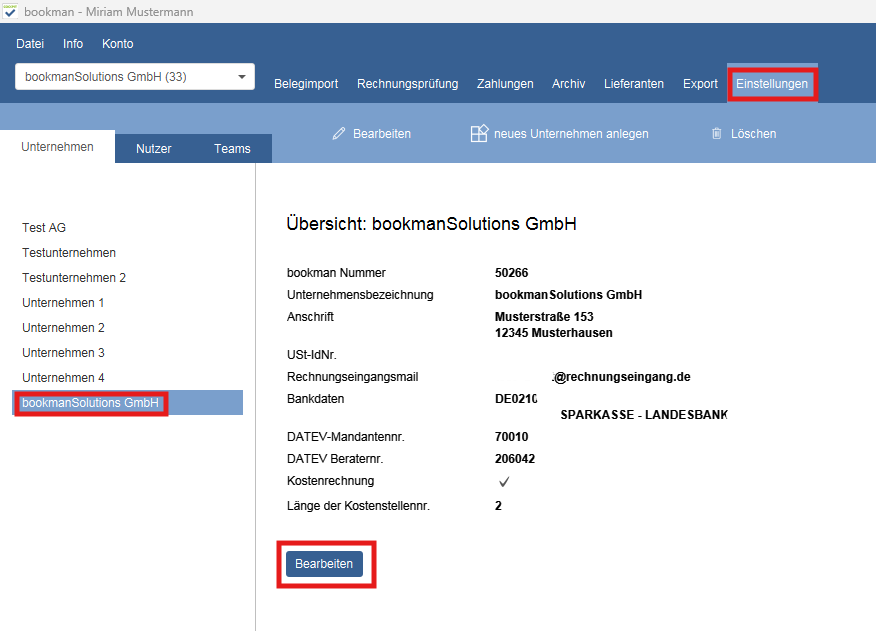The image size is (876, 631).
Task: Go to the Belegimport section
Action: (x=306, y=84)
